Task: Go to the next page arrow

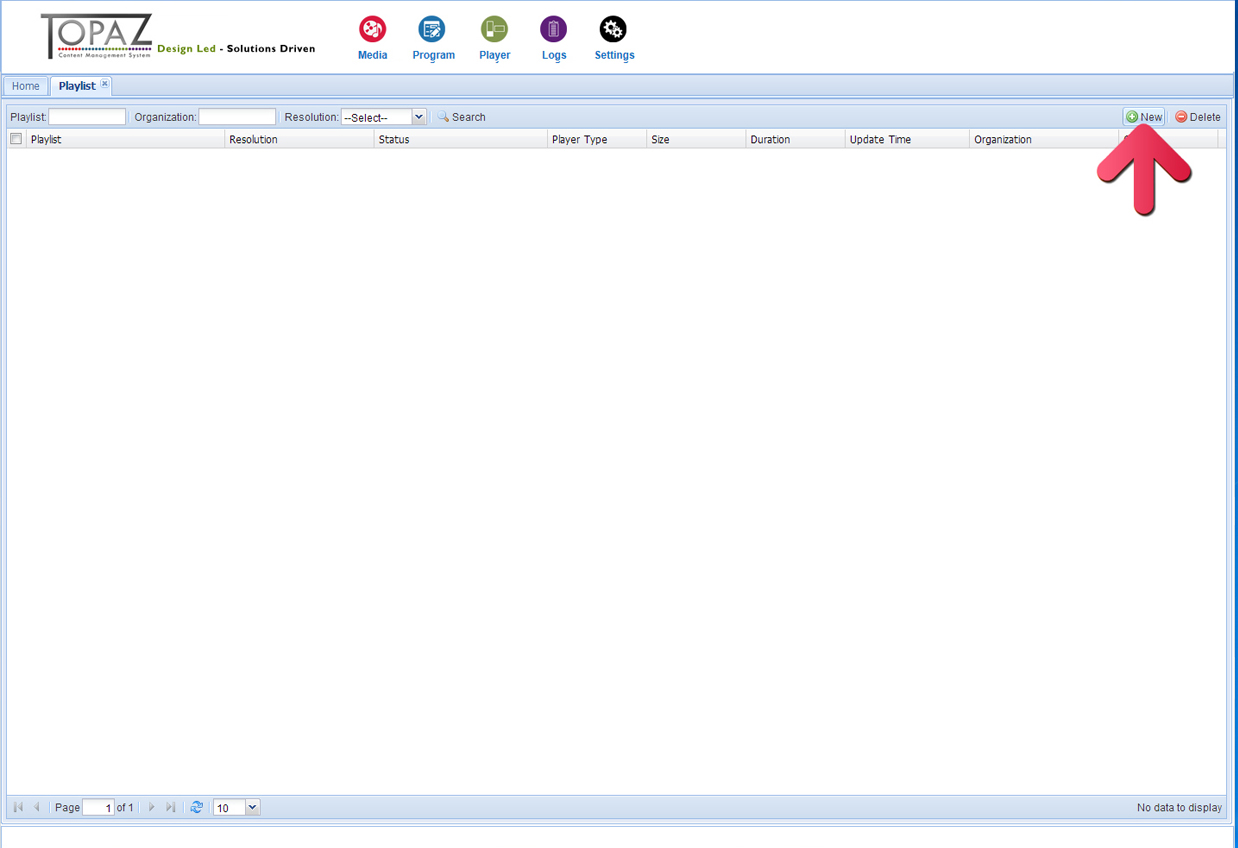Action: click(x=152, y=807)
